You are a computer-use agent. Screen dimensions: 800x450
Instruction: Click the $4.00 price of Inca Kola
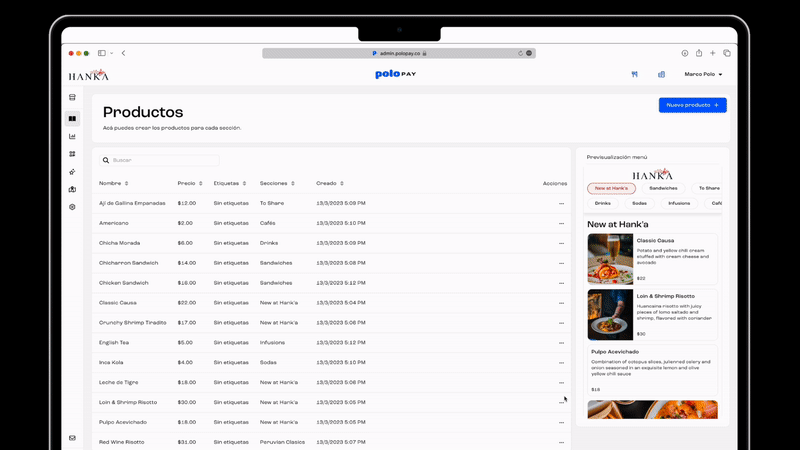[185, 363]
